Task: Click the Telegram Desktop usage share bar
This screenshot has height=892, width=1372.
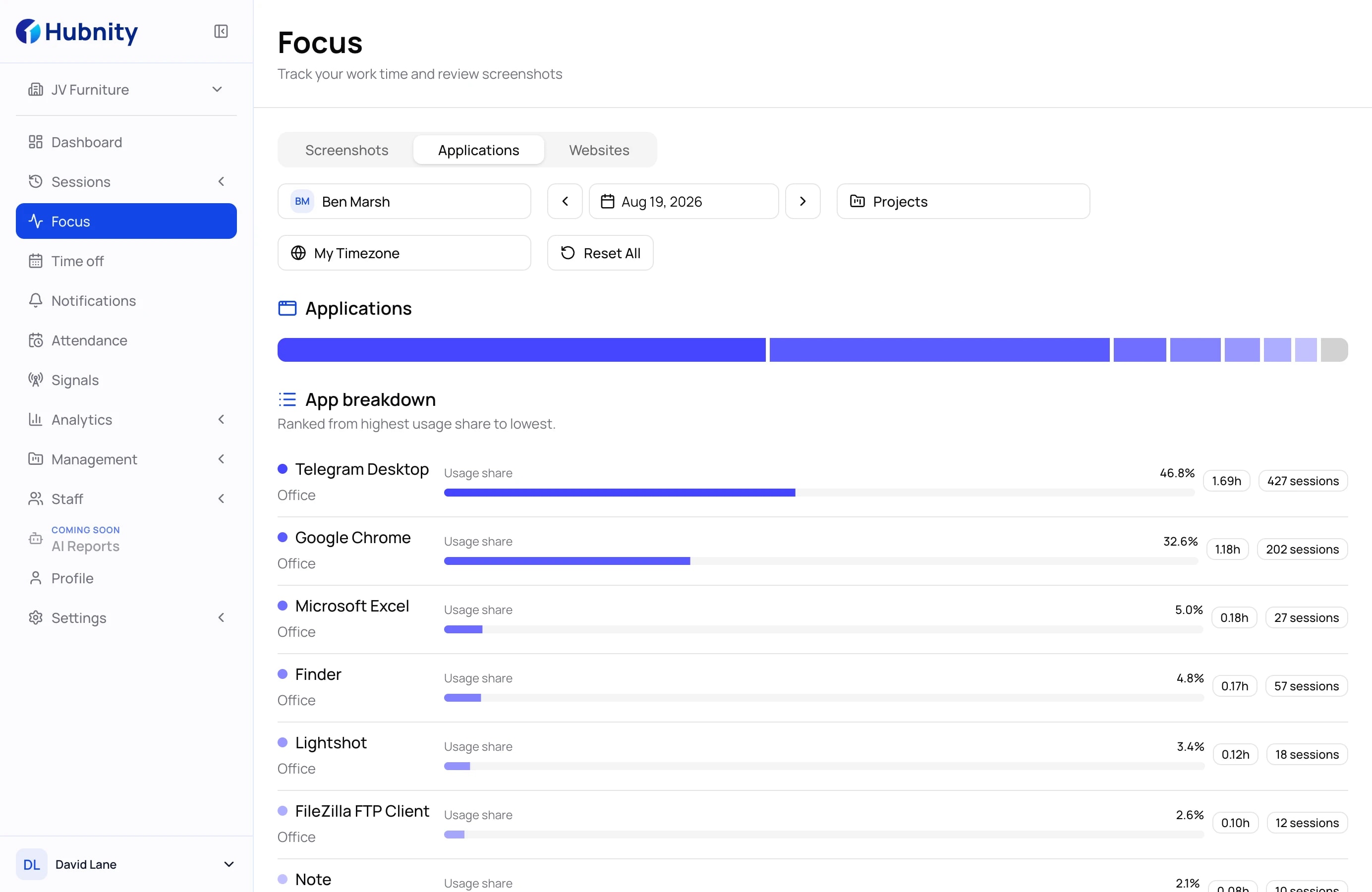Action: (x=819, y=493)
